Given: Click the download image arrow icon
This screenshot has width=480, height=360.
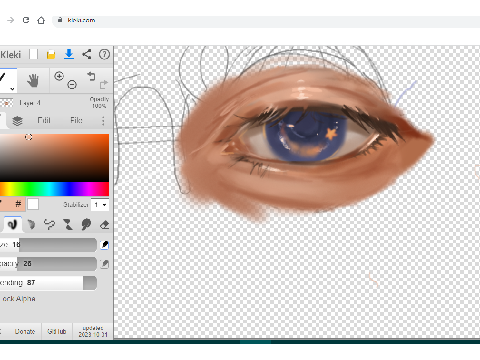Looking at the screenshot, I should (x=69, y=54).
